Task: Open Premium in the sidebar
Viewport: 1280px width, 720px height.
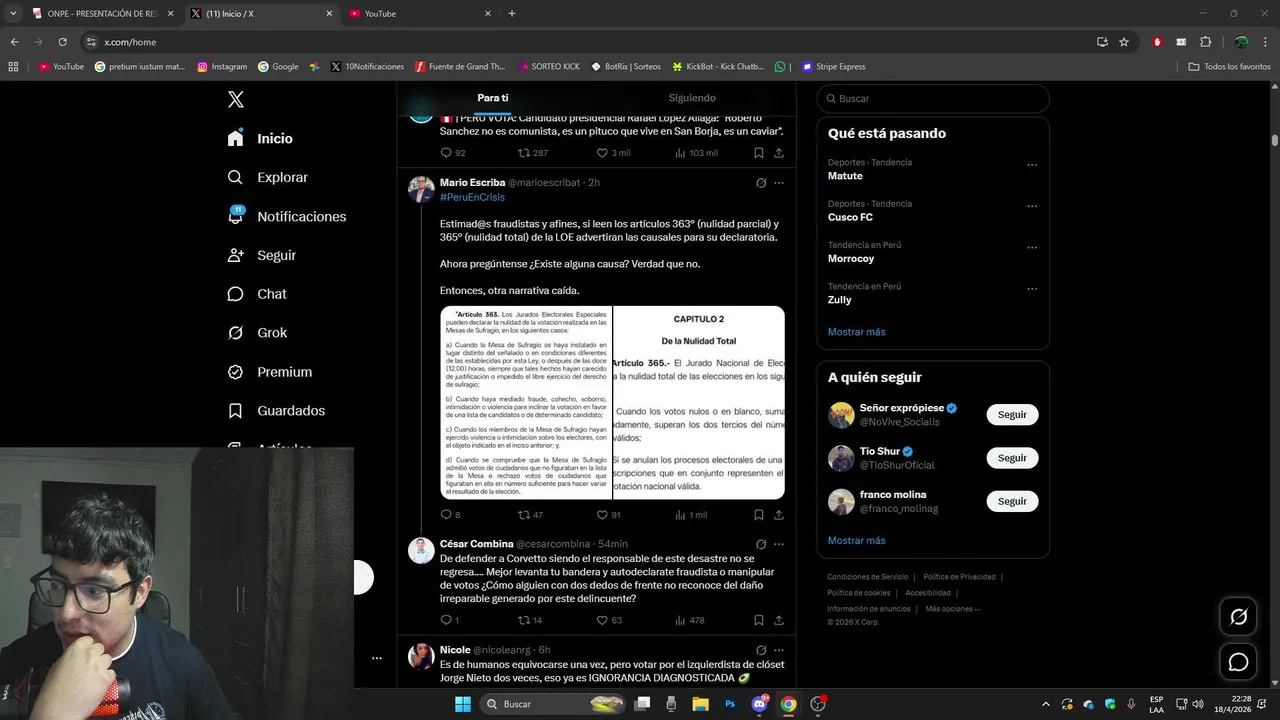Action: (269, 372)
